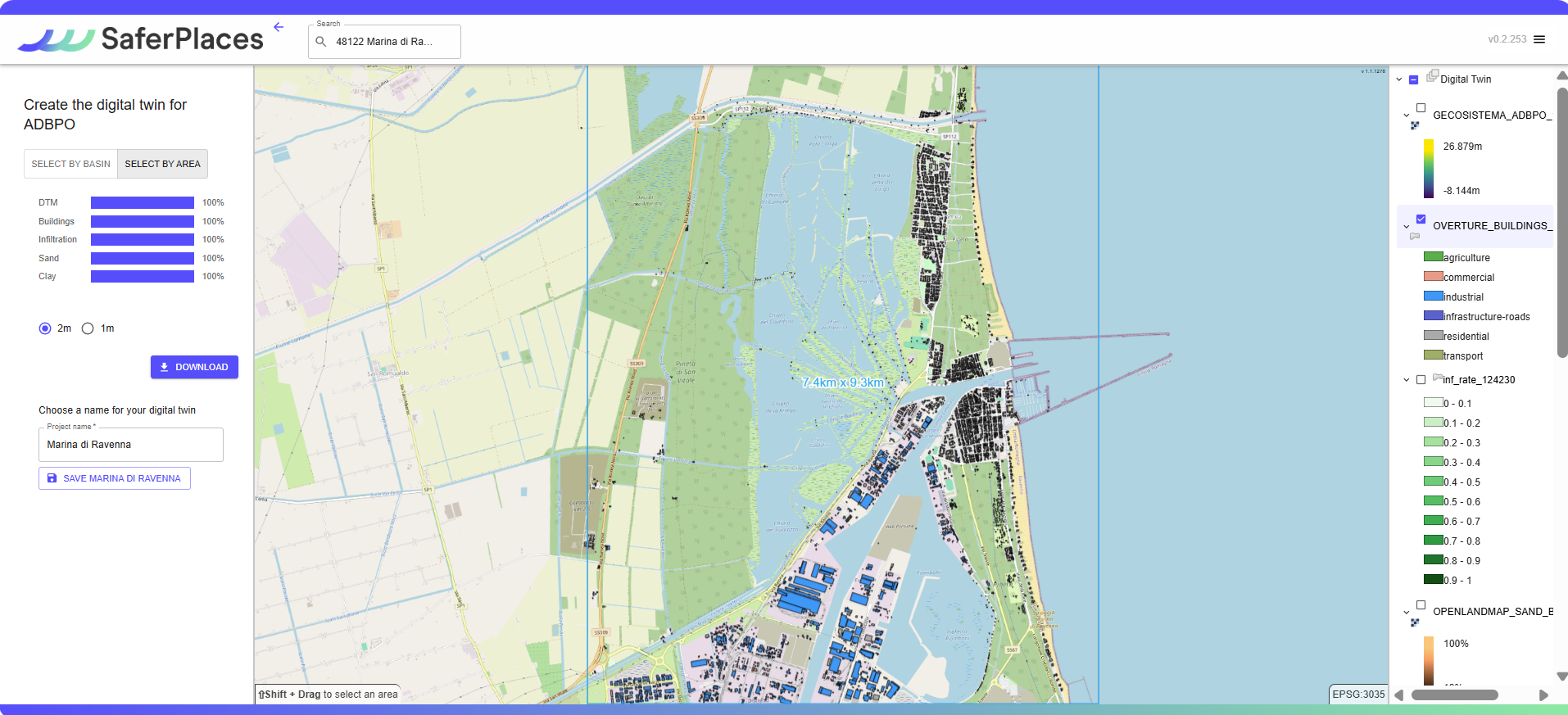The height and width of the screenshot is (715, 1568).
Task: Uncheck the OVERTURE_BUILDINGS layer checkbox
Action: 1421,219
